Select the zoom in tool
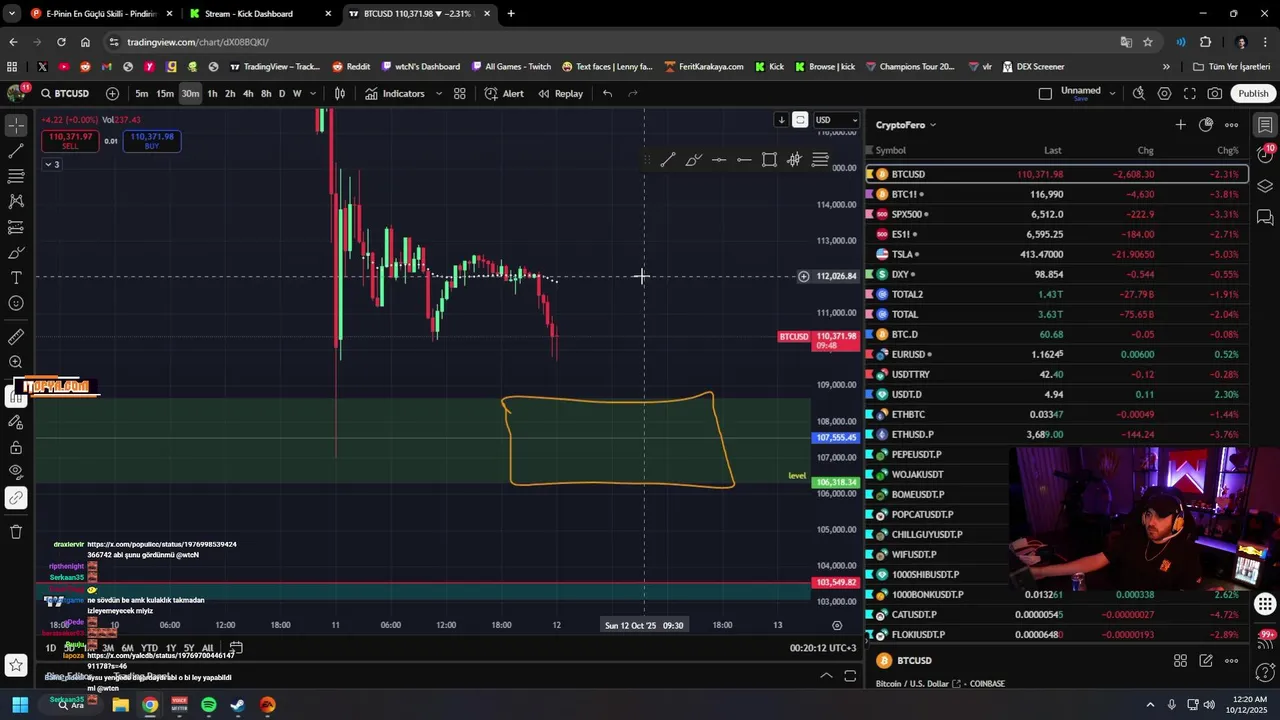Image resolution: width=1280 pixels, height=720 pixels. click(16, 363)
